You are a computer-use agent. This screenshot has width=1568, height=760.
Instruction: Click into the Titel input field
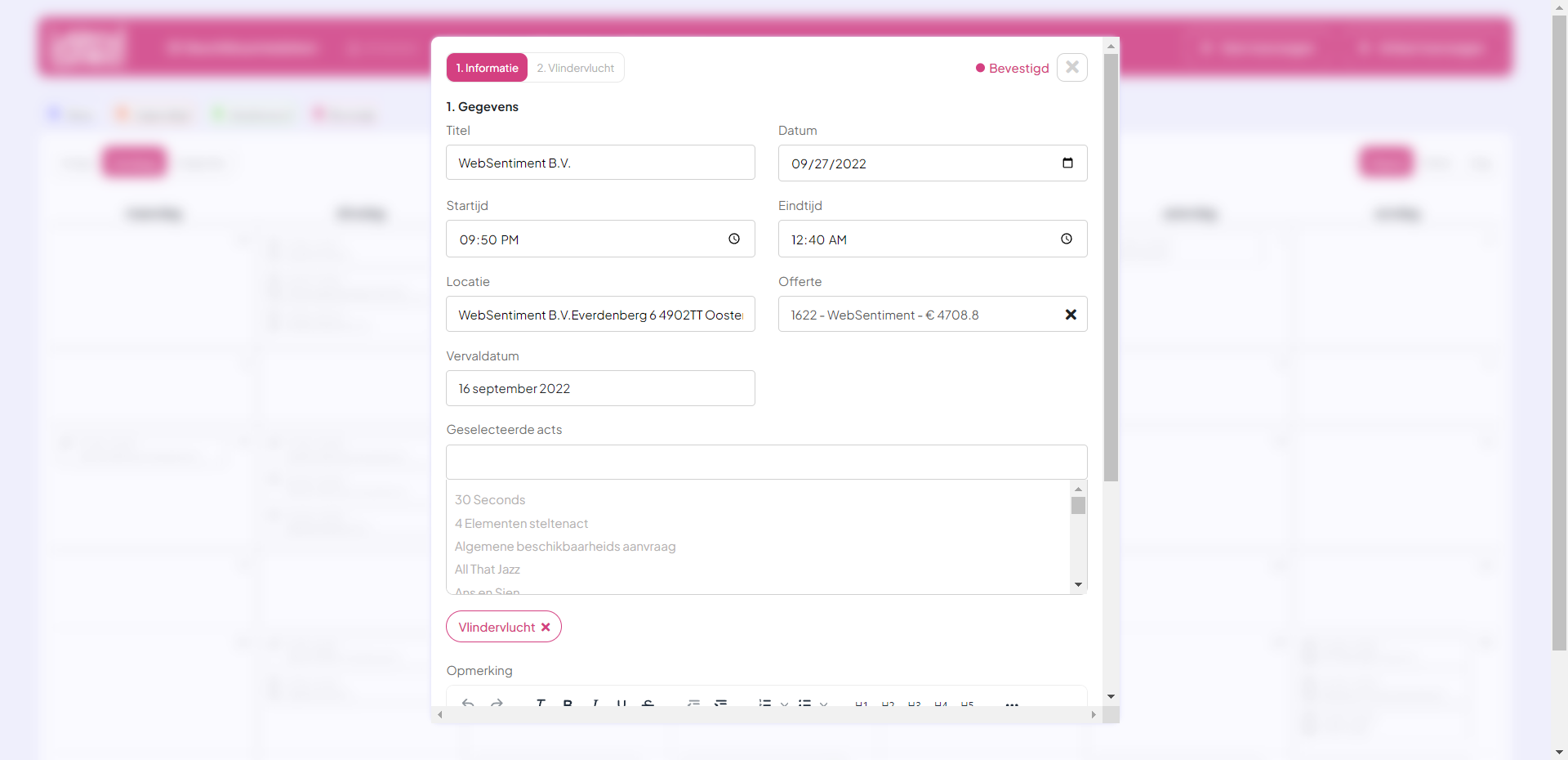pyautogui.click(x=600, y=163)
